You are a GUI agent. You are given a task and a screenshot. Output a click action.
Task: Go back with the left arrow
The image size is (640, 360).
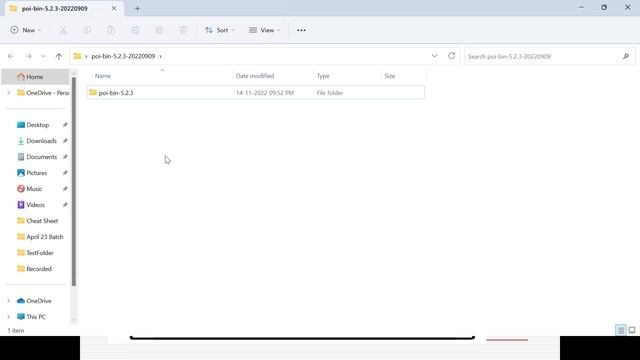(x=11, y=56)
